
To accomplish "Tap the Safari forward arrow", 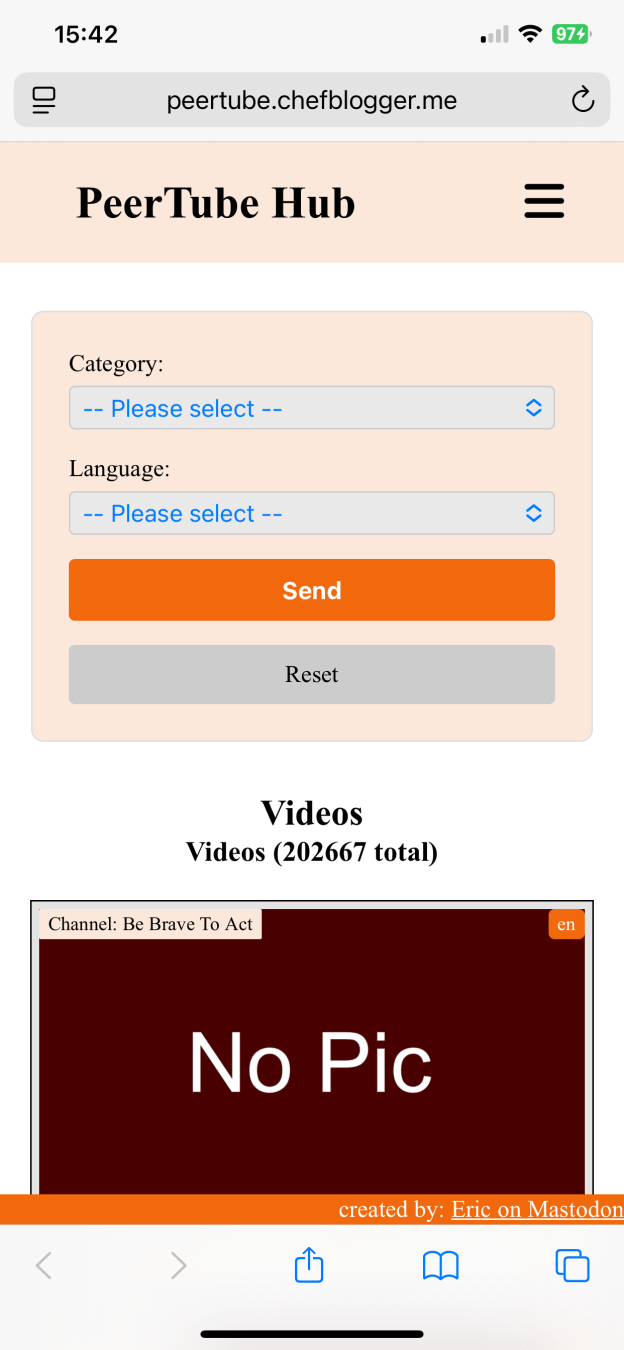I will click(179, 1266).
